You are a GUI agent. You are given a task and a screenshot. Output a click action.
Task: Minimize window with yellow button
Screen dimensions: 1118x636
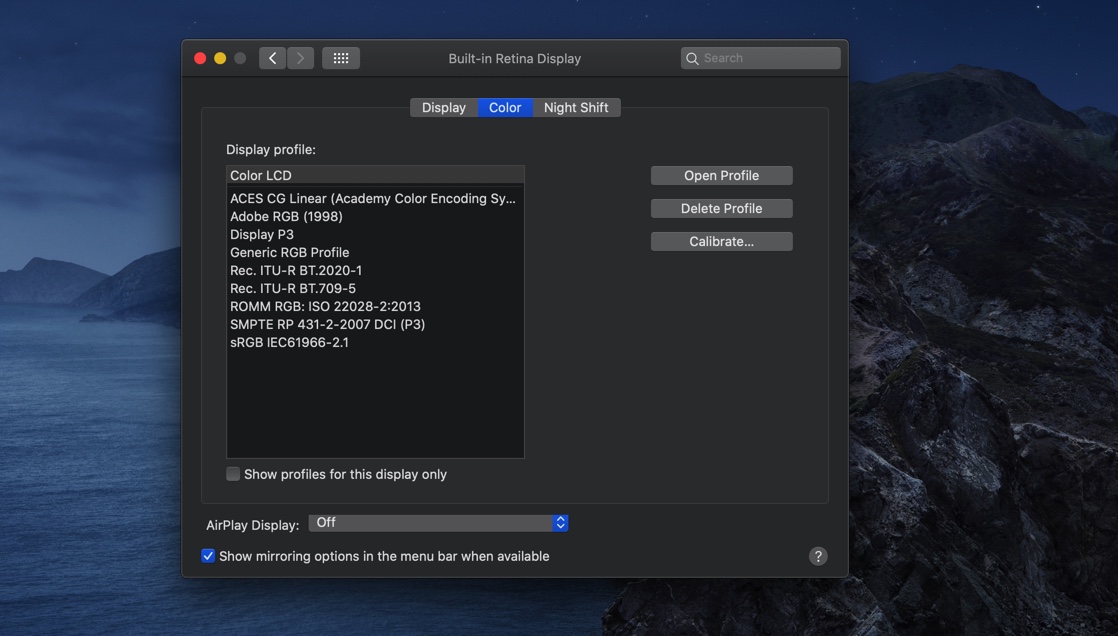[220, 58]
